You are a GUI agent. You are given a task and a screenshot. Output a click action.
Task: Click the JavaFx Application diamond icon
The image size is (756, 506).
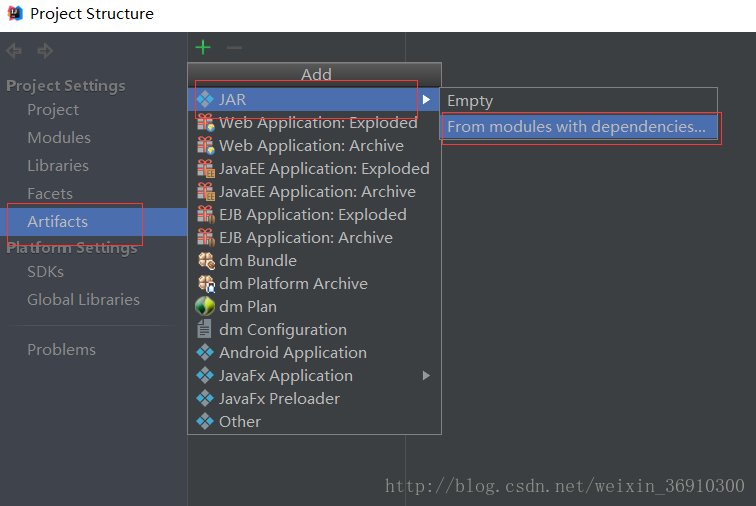(x=205, y=376)
